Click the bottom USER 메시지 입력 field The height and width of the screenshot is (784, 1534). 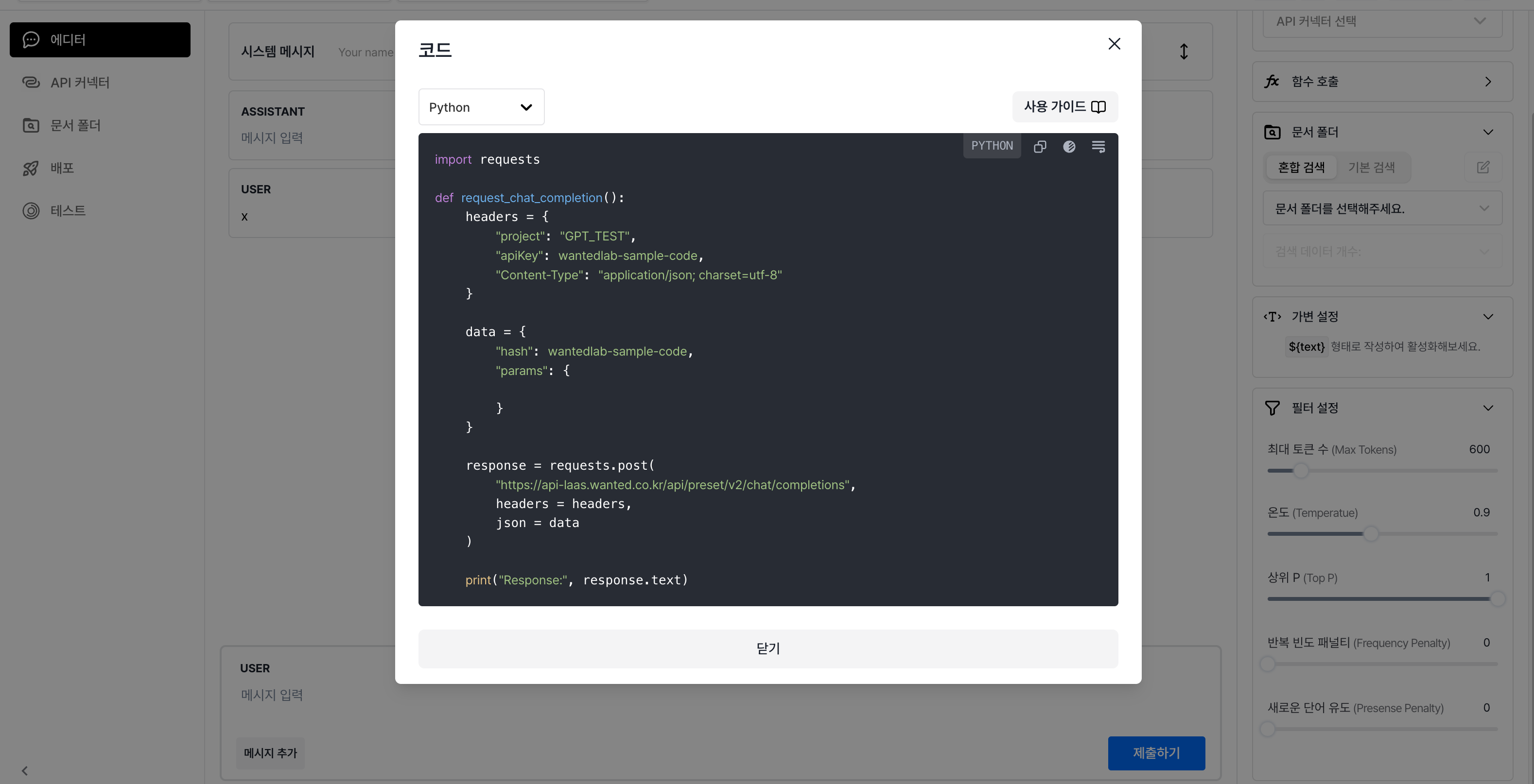pos(272,695)
